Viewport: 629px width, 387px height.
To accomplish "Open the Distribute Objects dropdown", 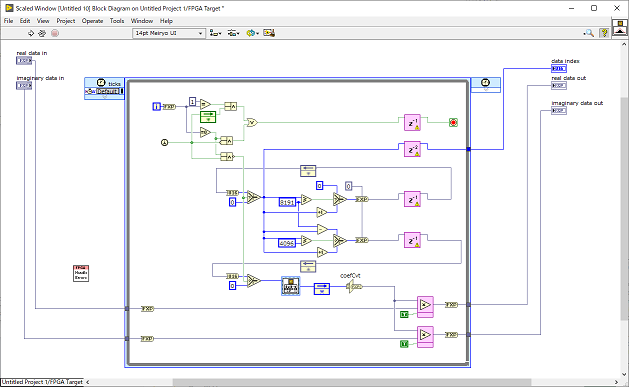I will pyautogui.click(x=233, y=33).
